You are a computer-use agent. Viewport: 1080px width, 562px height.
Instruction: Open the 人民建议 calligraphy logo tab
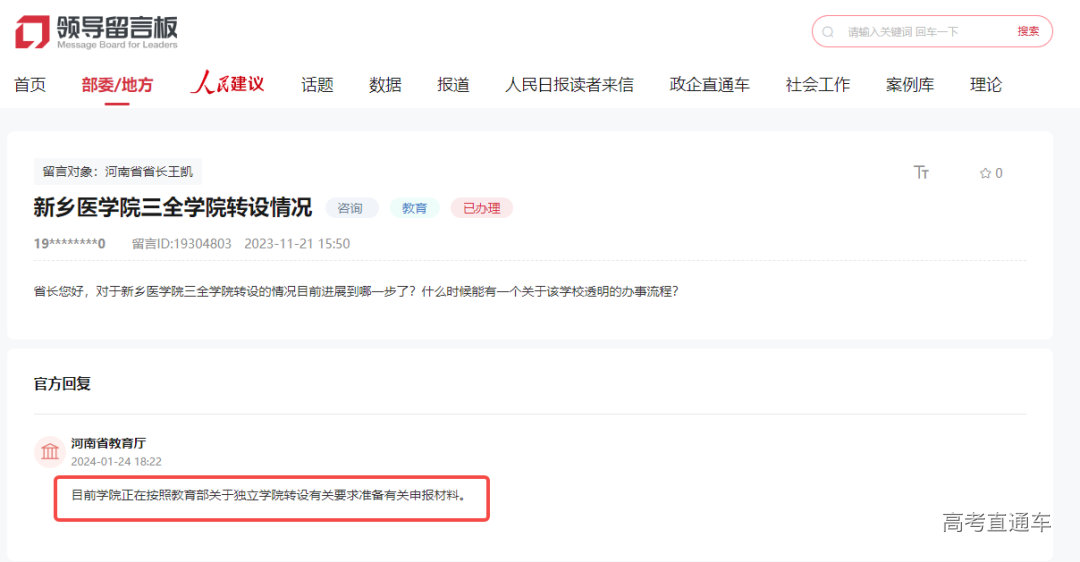tap(227, 84)
